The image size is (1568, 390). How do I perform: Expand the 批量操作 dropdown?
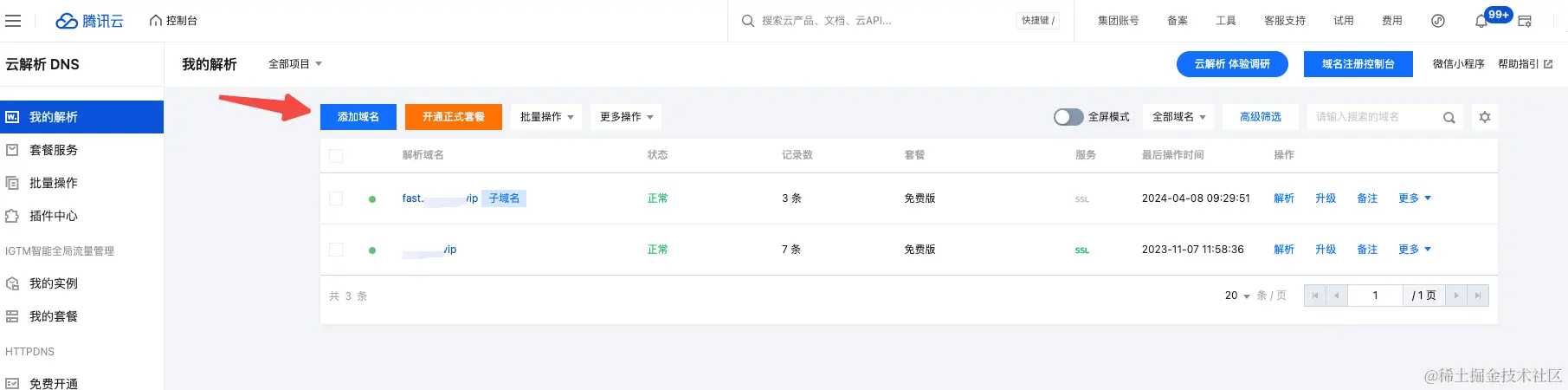(546, 117)
